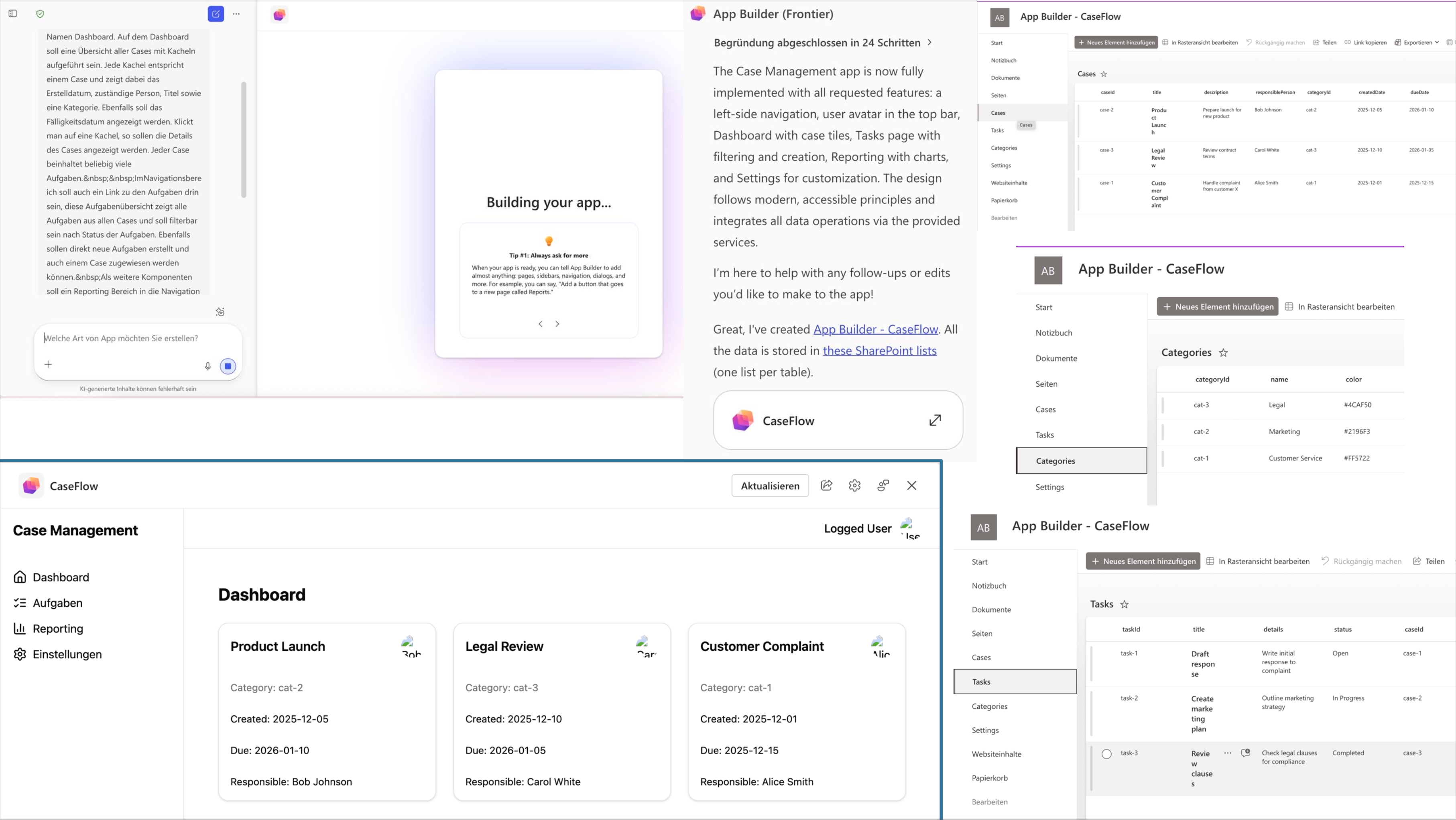Select the task-3 row radio circle
The height and width of the screenshot is (820, 1456).
pos(1107,754)
